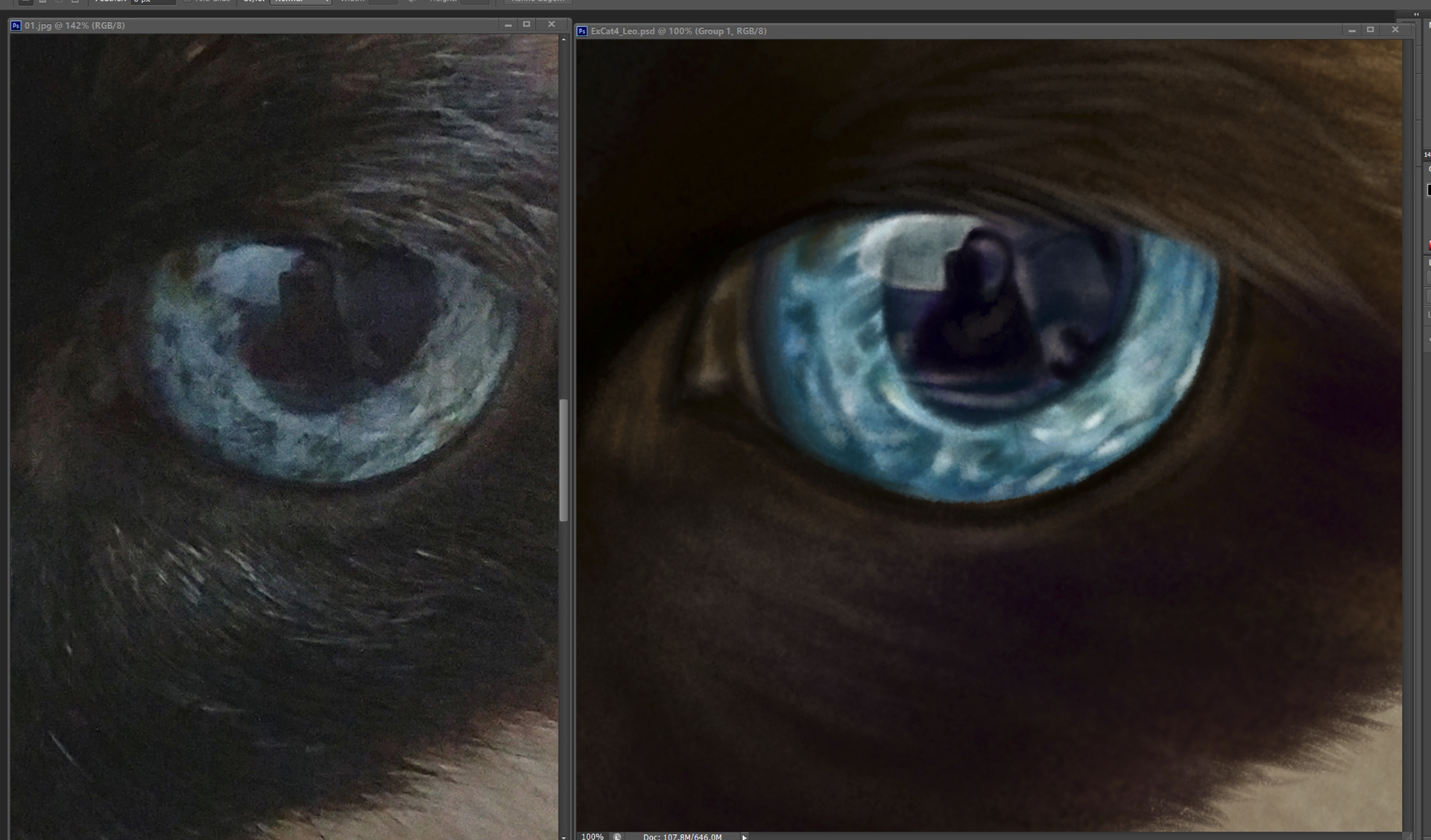Click the Ps icon in 01.jpg title bar
1431x840 pixels.
pyautogui.click(x=16, y=25)
